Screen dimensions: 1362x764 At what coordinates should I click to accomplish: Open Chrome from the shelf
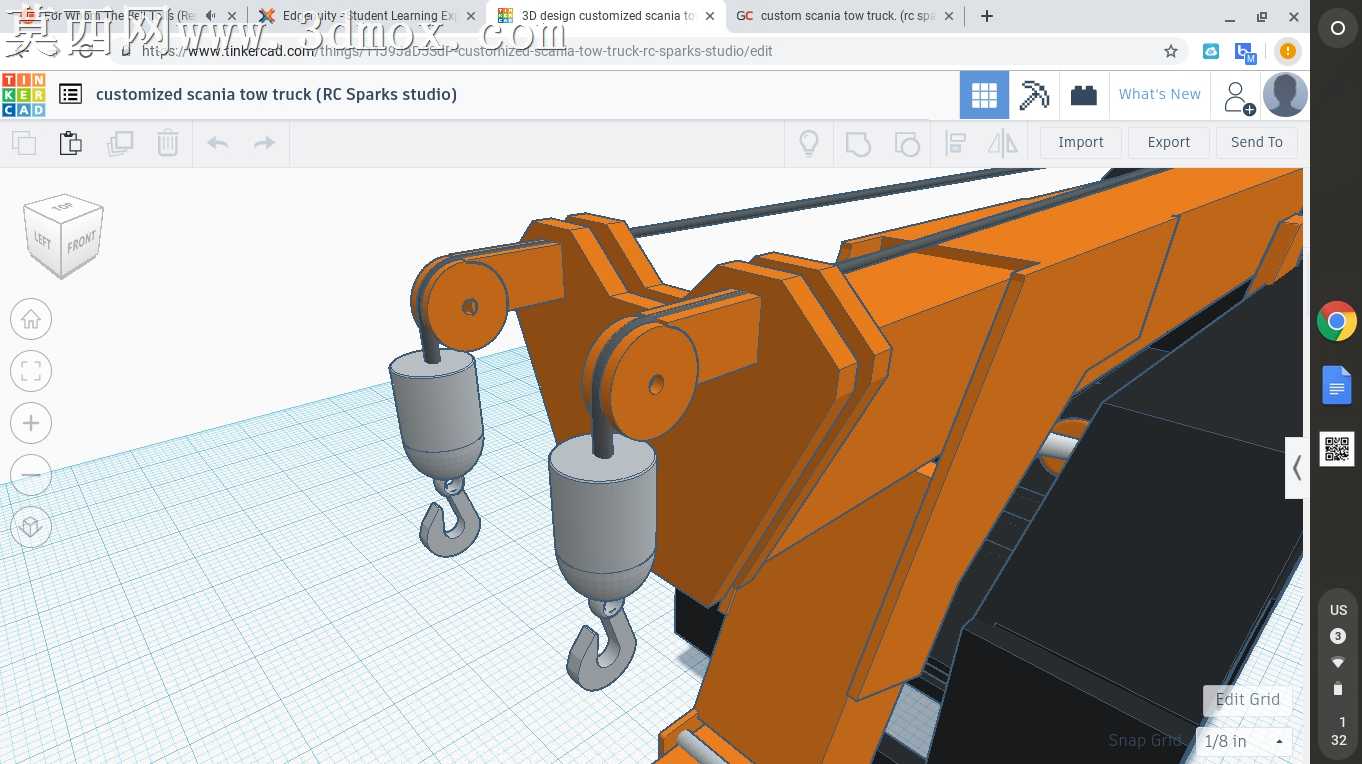coord(1337,322)
